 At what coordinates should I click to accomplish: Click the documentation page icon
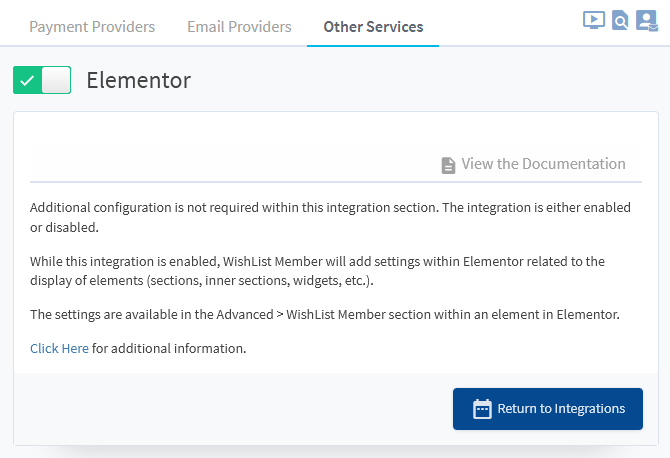coord(448,165)
